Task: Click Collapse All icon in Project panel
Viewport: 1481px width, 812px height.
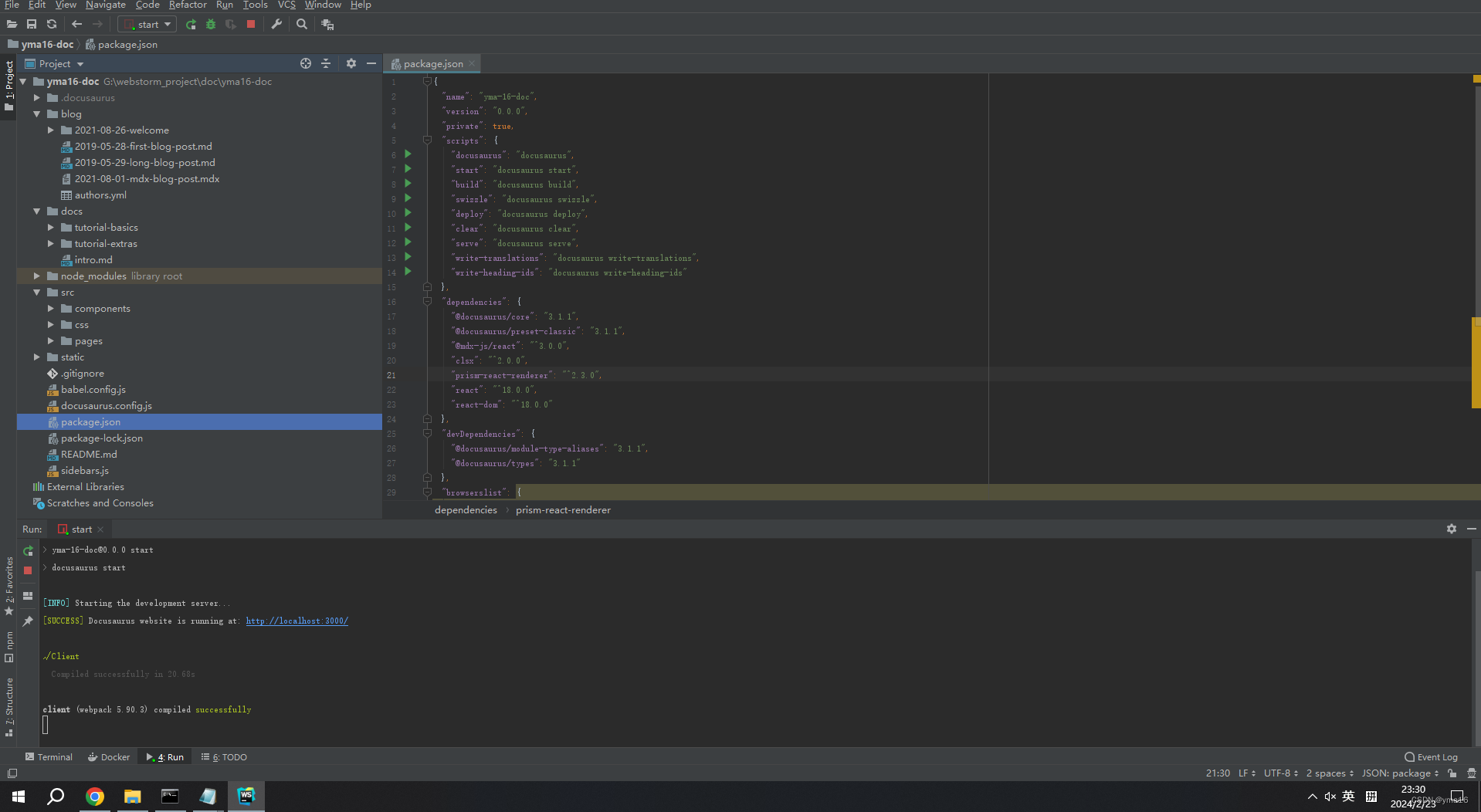Action: 326,63
